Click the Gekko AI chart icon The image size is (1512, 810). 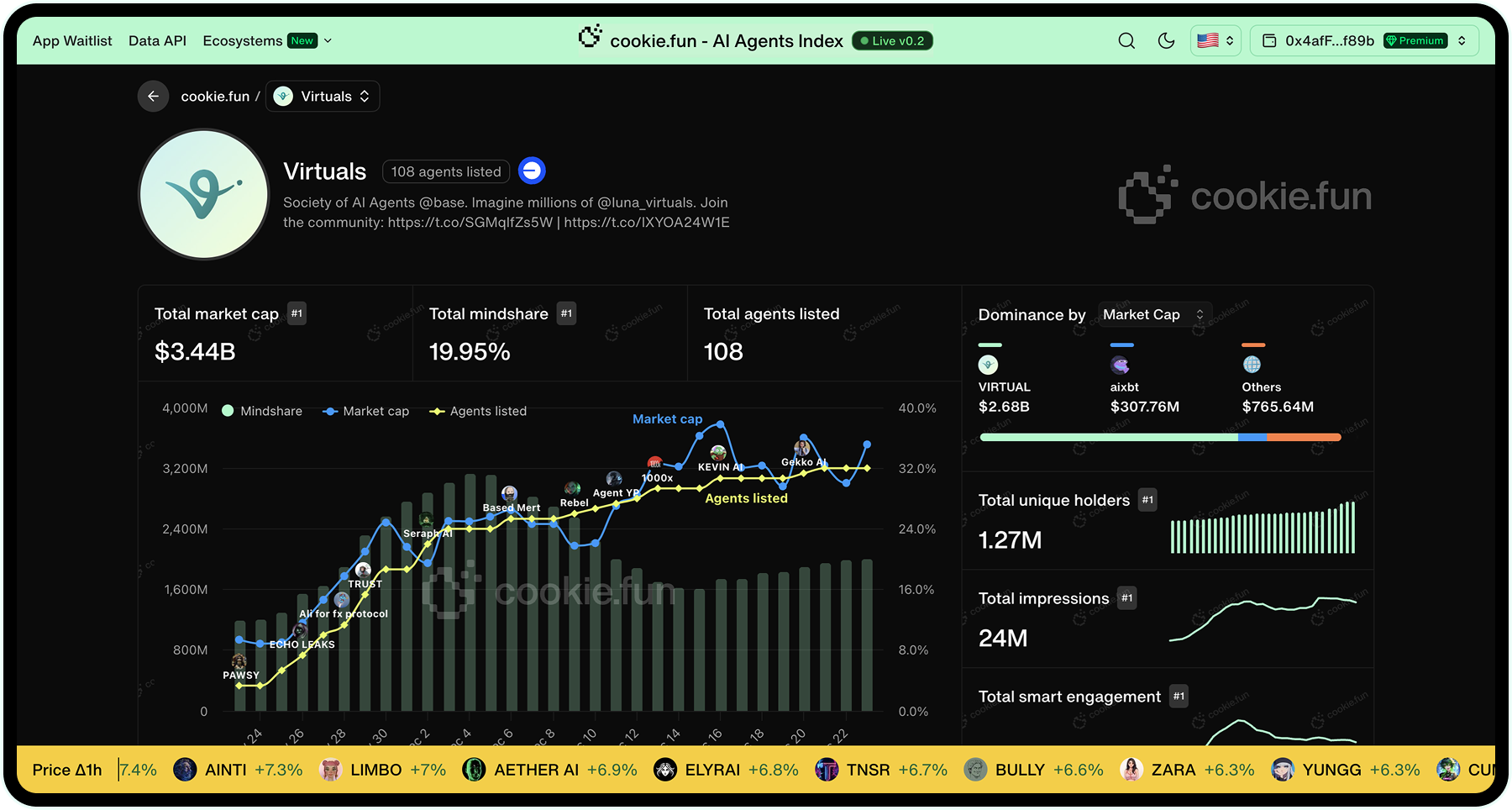coord(802,448)
